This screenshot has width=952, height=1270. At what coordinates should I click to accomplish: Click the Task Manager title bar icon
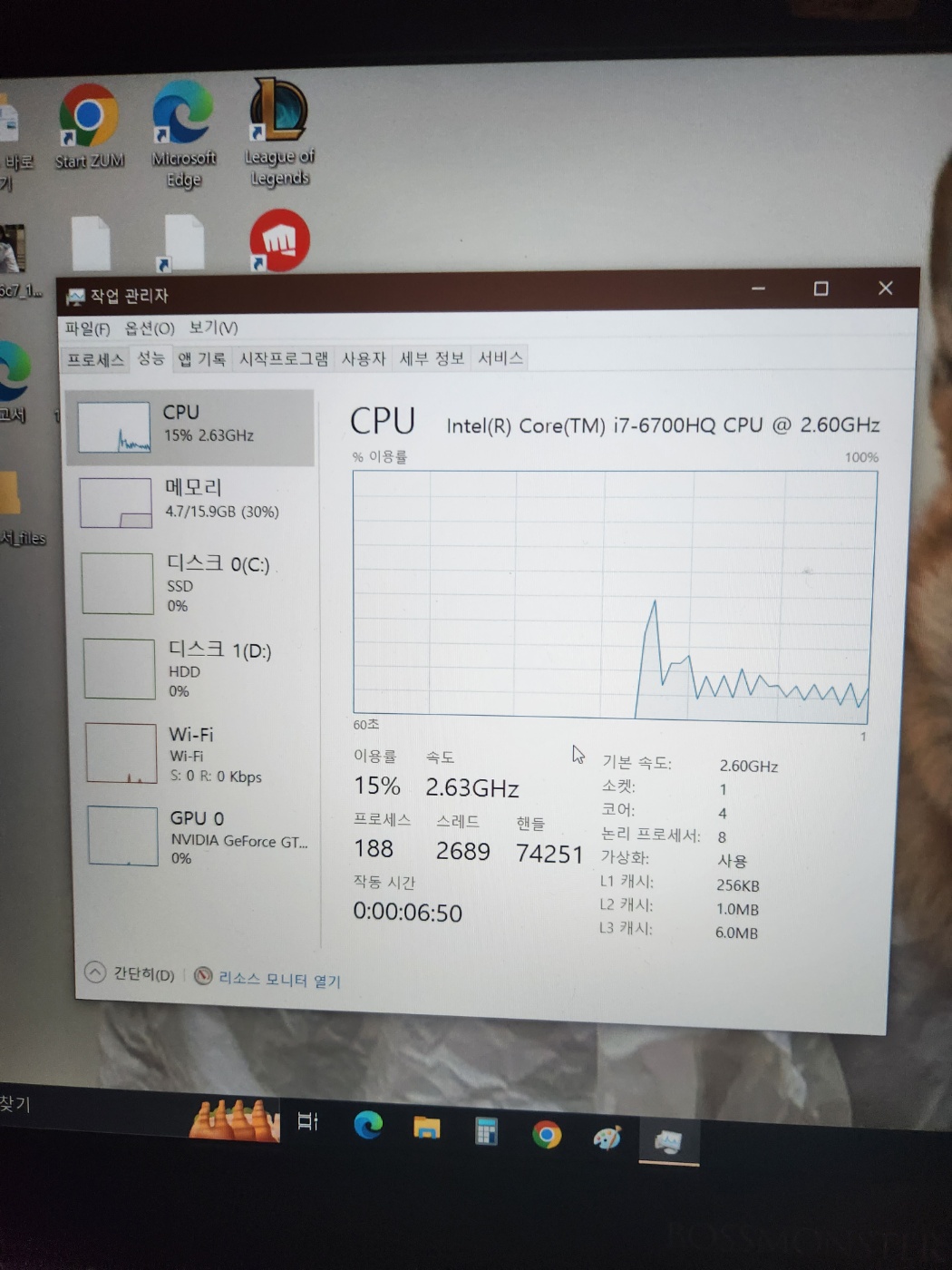tap(76, 297)
